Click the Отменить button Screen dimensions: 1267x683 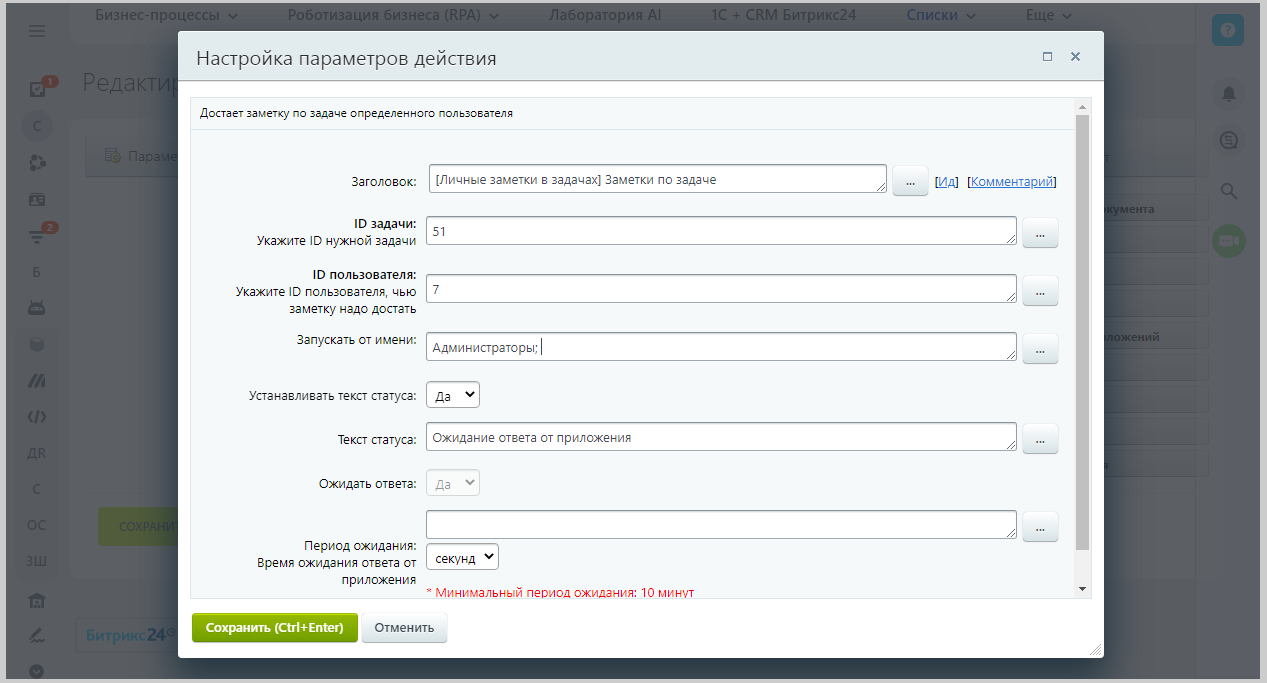(x=404, y=628)
